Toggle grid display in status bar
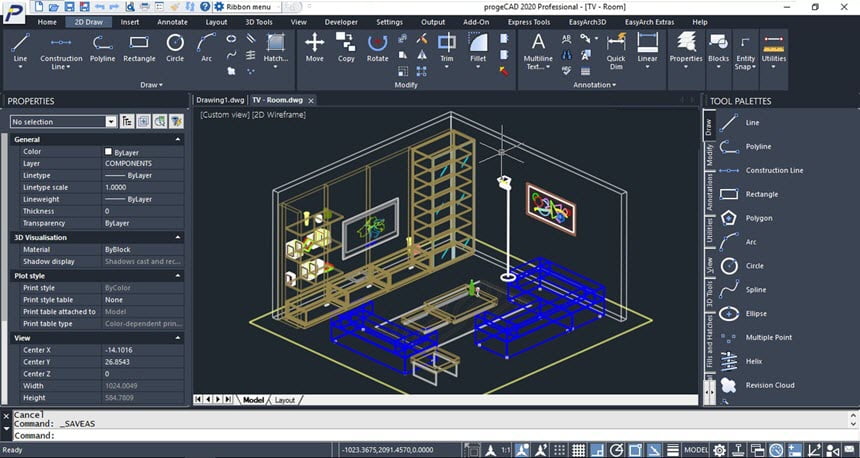 pos(578,450)
